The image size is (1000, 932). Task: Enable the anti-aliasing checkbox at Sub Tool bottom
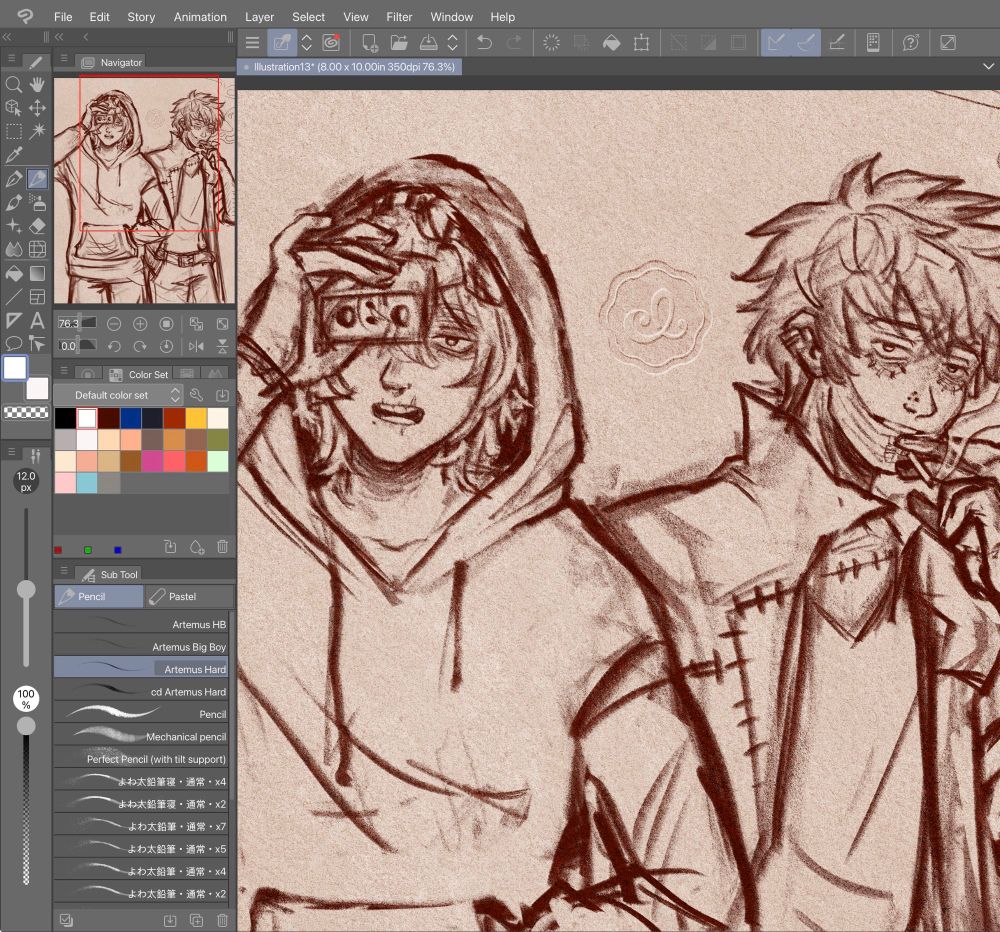pos(66,919)
